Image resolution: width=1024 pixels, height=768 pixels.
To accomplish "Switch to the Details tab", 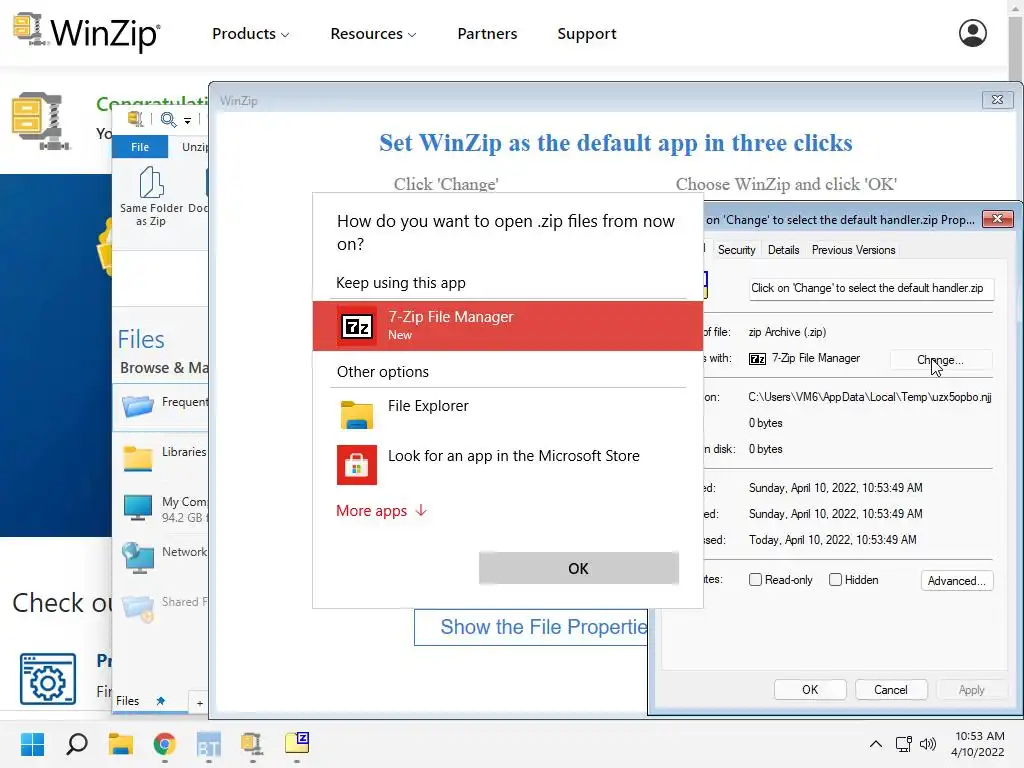I will [x=783, y=250].
